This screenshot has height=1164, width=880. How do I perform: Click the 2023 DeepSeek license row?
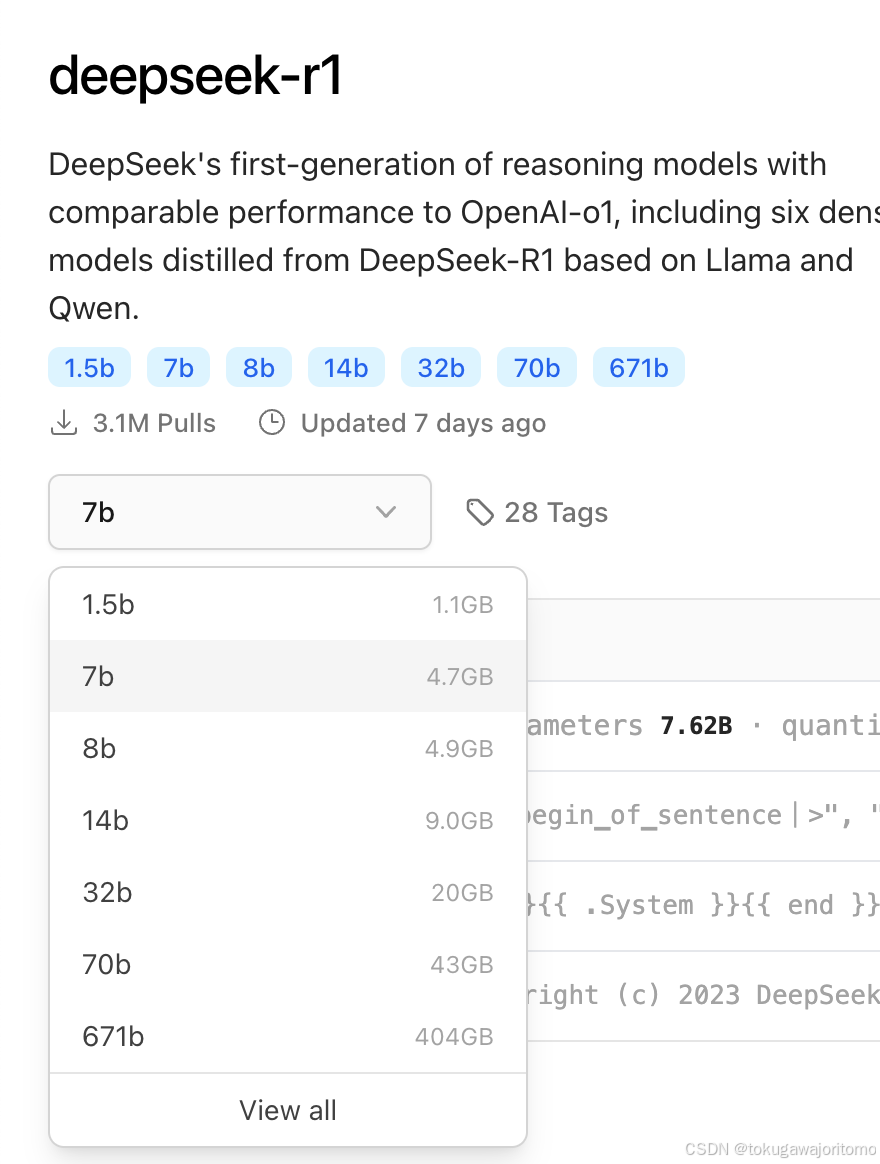[x=703, y=995]
